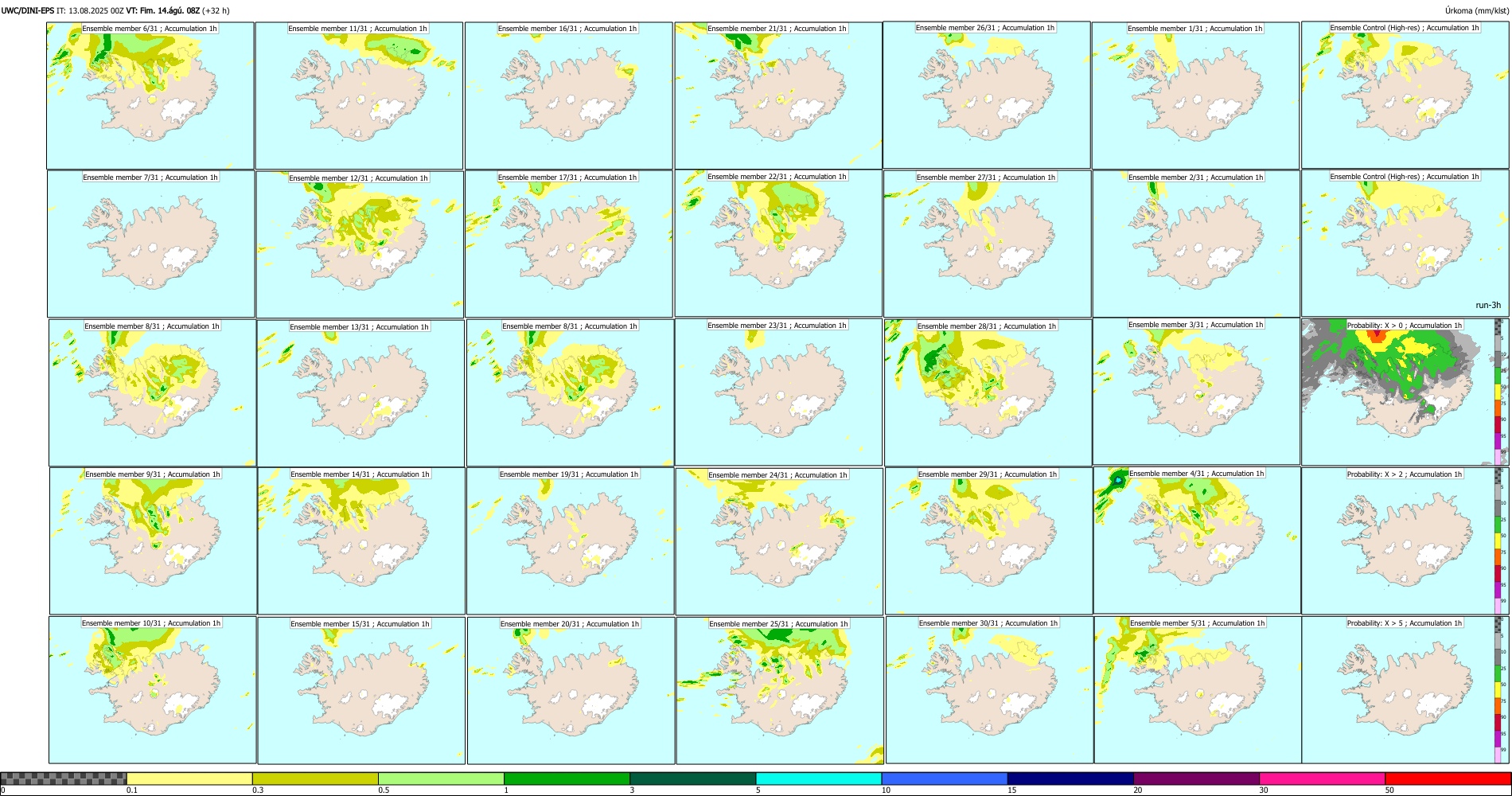This screenshot has width=1512, height=796.
Task: Pick the purple 20–30 legend swatch
Action: (x=1196, y=778)
